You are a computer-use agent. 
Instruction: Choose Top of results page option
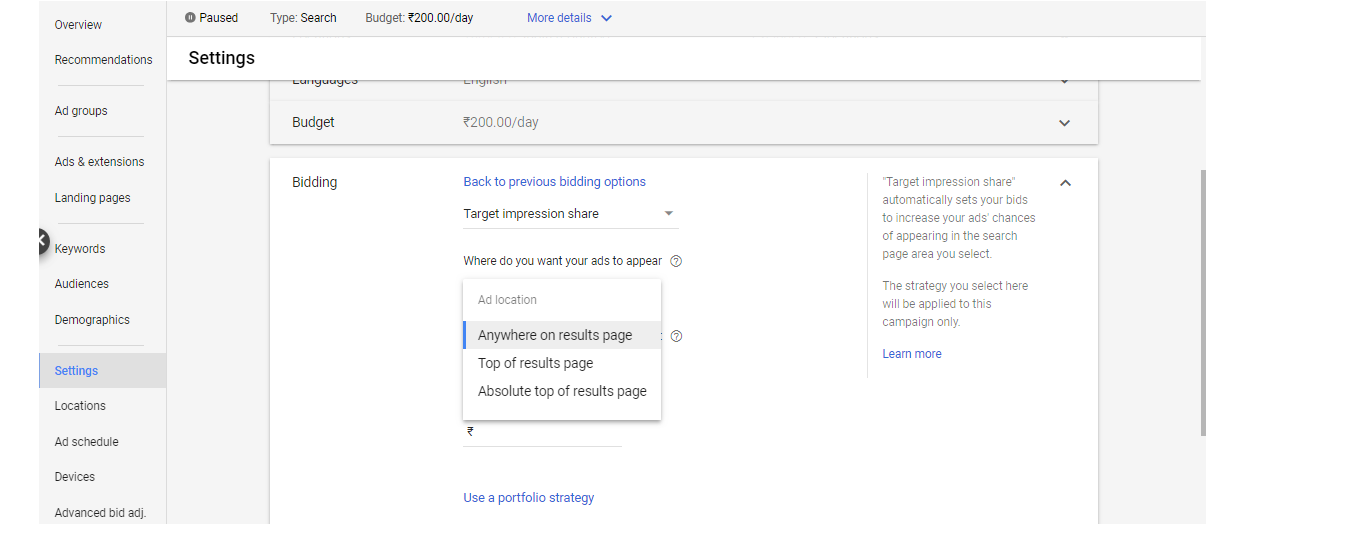tap(536, 363)
